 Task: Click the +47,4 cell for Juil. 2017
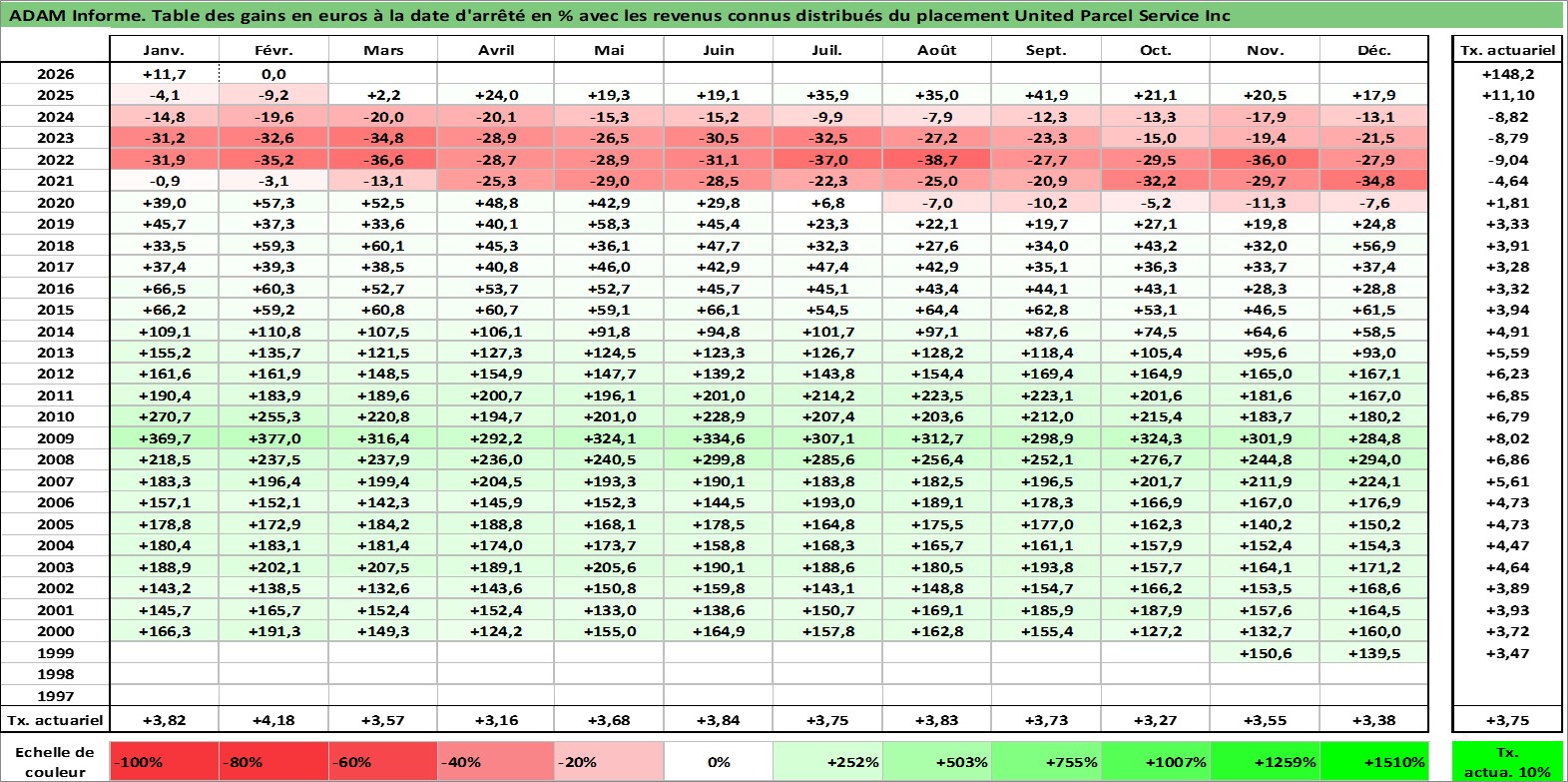tap(826, 267)
